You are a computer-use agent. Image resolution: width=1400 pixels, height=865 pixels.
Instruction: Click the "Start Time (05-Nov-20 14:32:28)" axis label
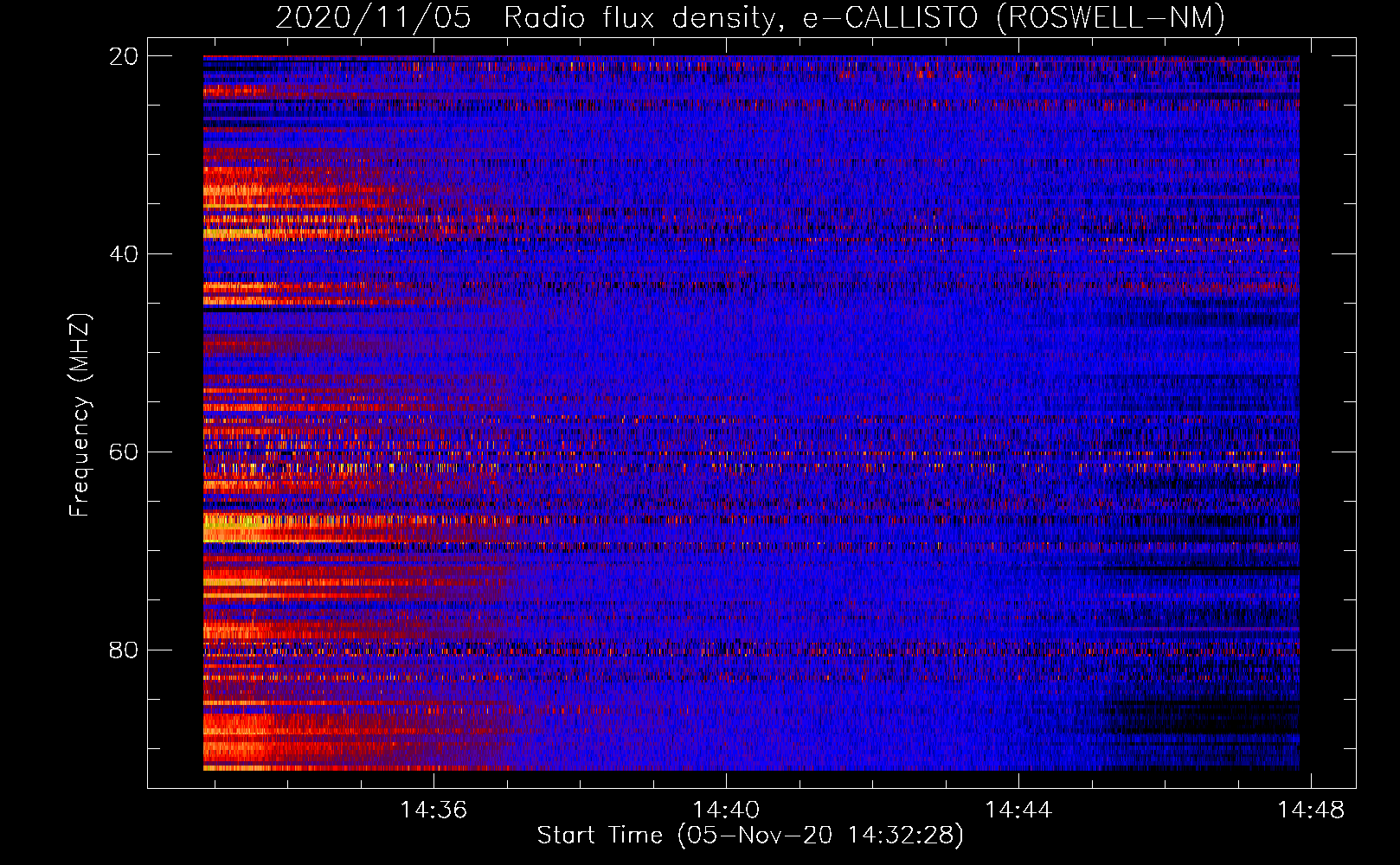750,836
